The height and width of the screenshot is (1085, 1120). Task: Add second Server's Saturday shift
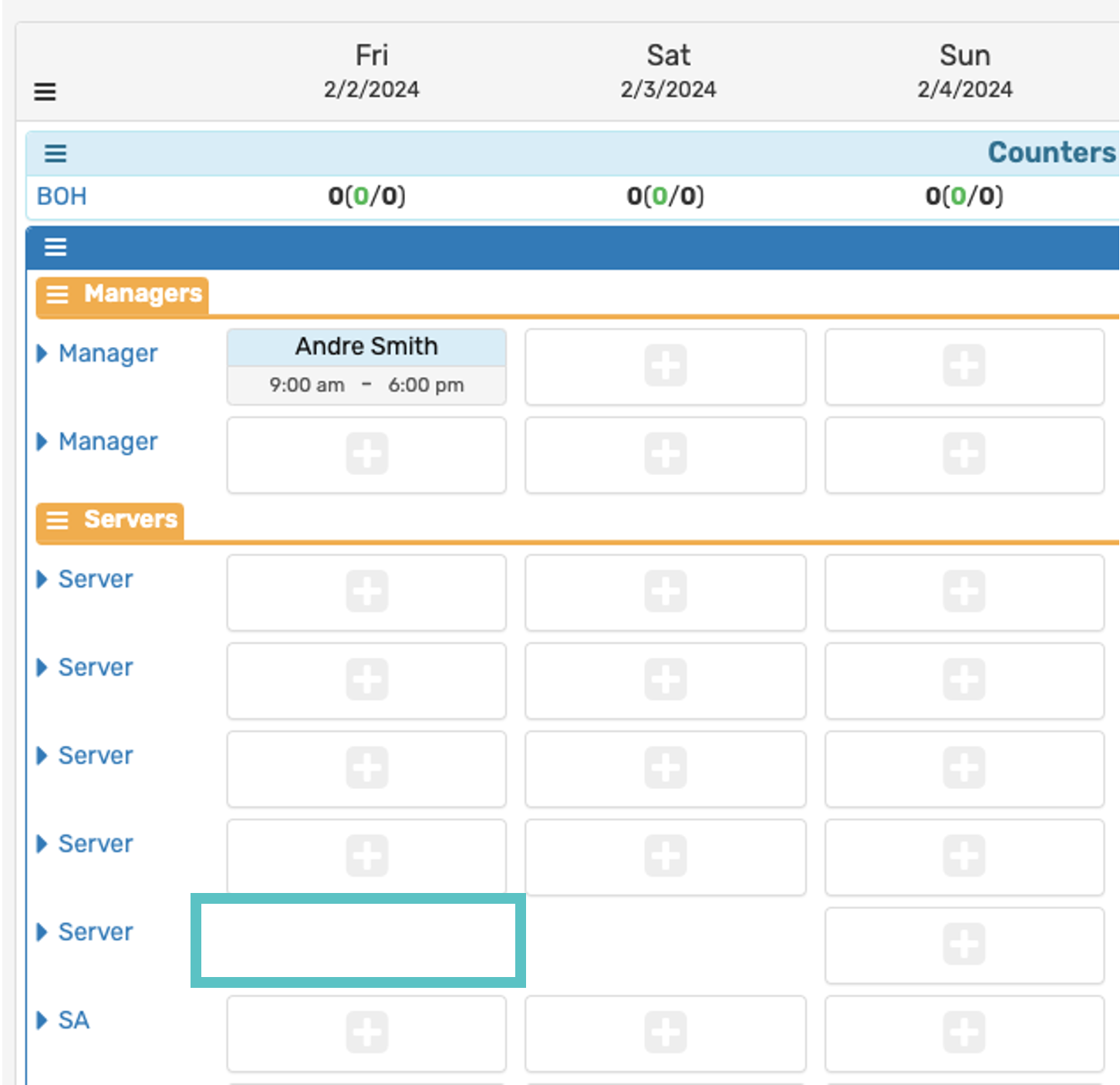coord(665,680)
